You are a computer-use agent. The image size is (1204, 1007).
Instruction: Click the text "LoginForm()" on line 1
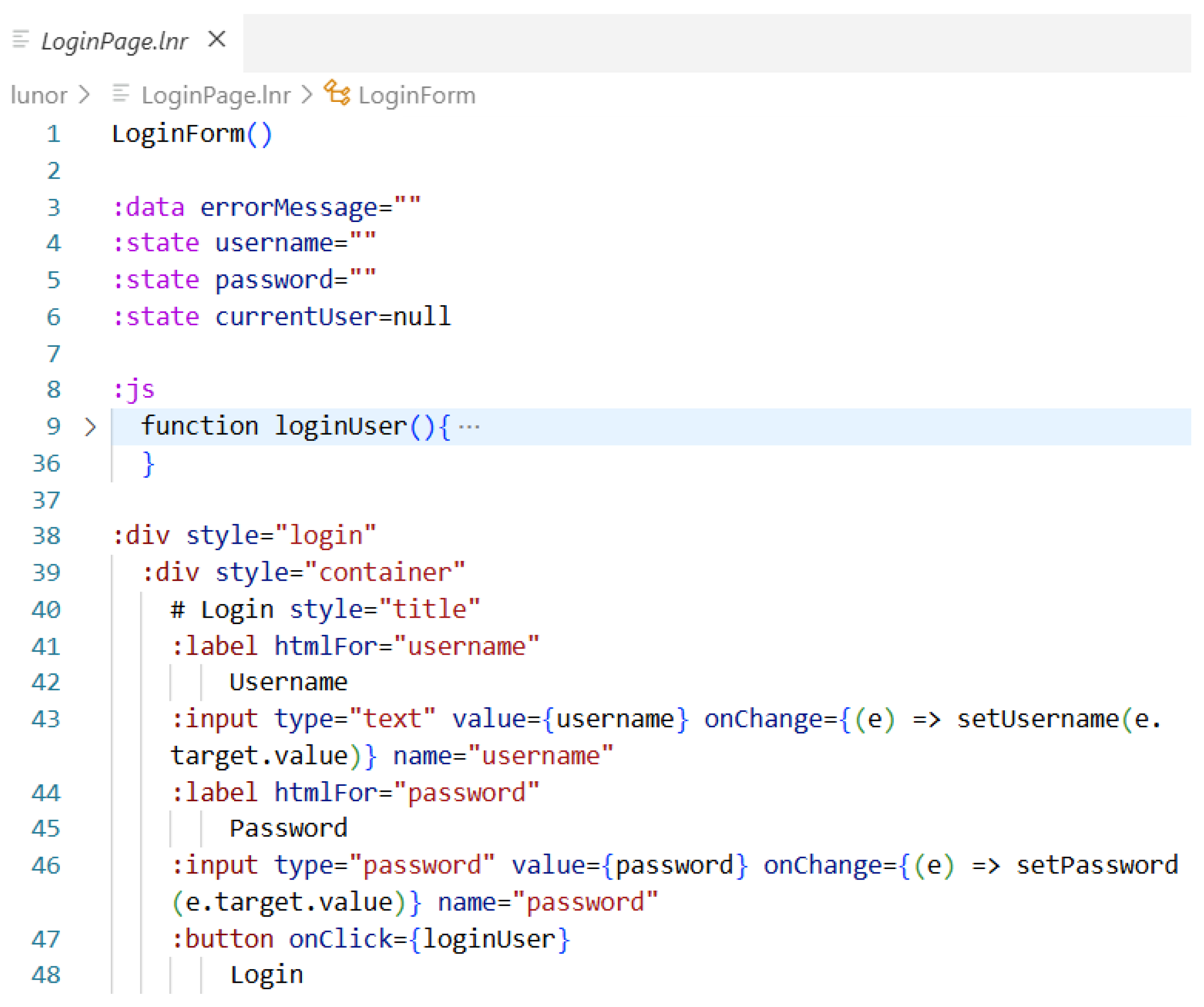[x=192, y=134]
